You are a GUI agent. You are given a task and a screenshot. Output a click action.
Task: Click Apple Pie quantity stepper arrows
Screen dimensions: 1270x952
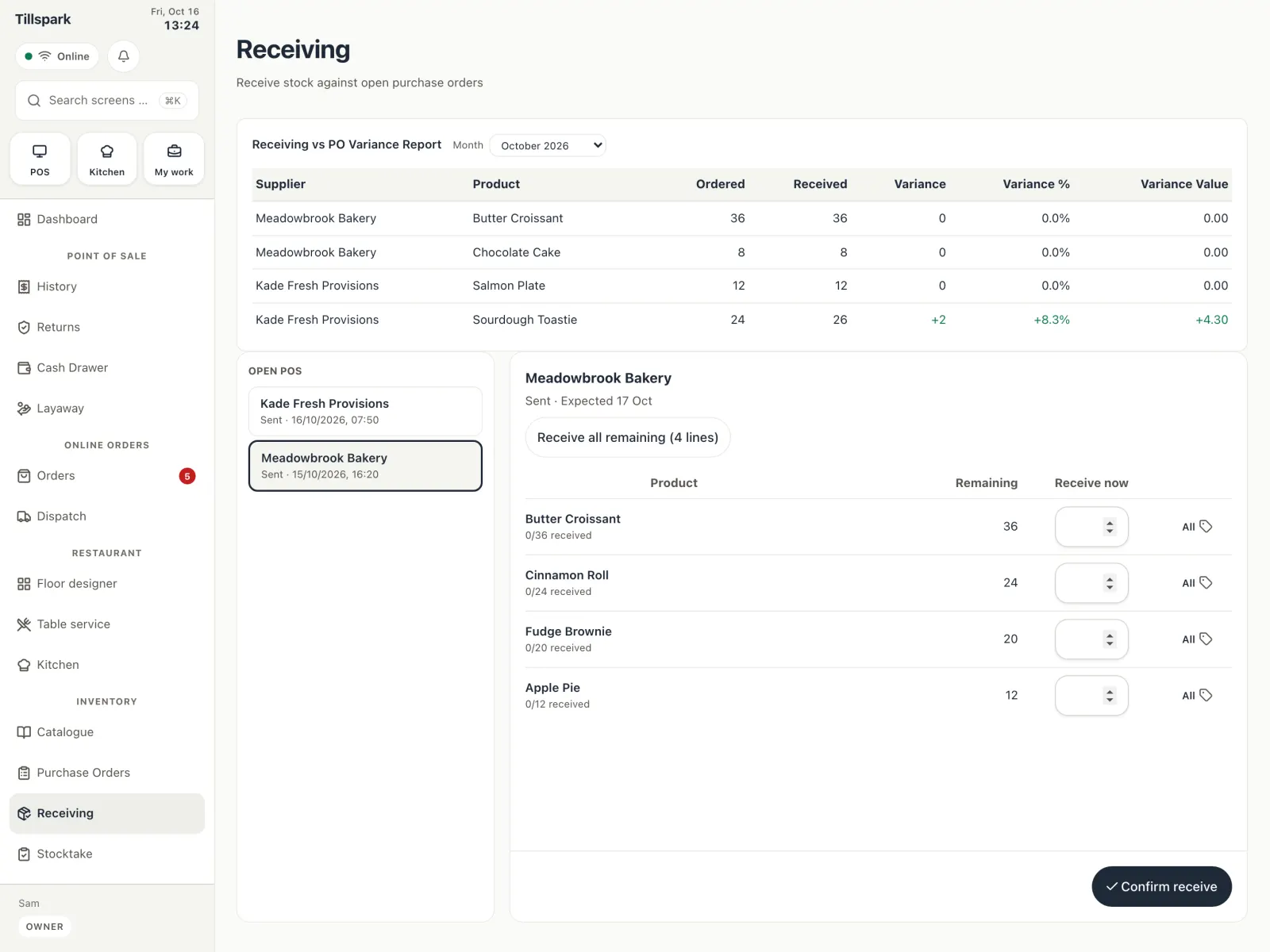(1110, 696)
